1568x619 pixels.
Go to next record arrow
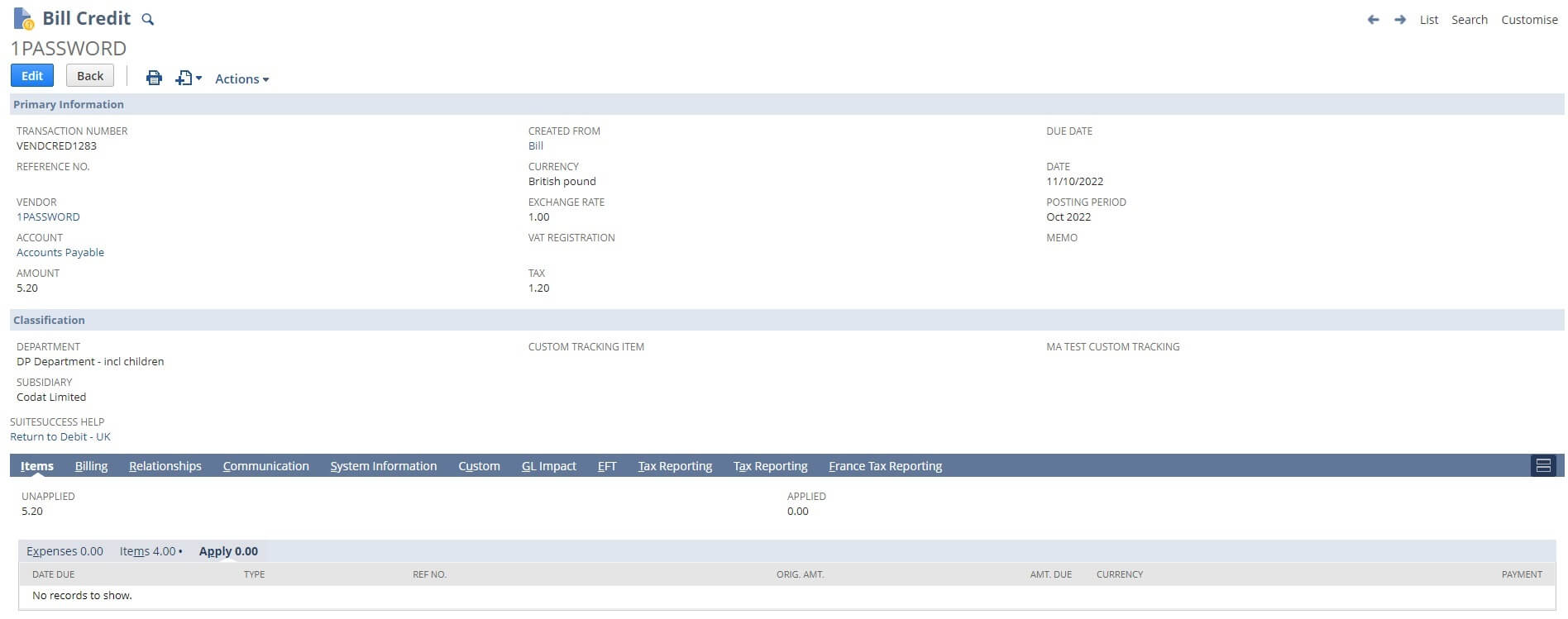1399,20
